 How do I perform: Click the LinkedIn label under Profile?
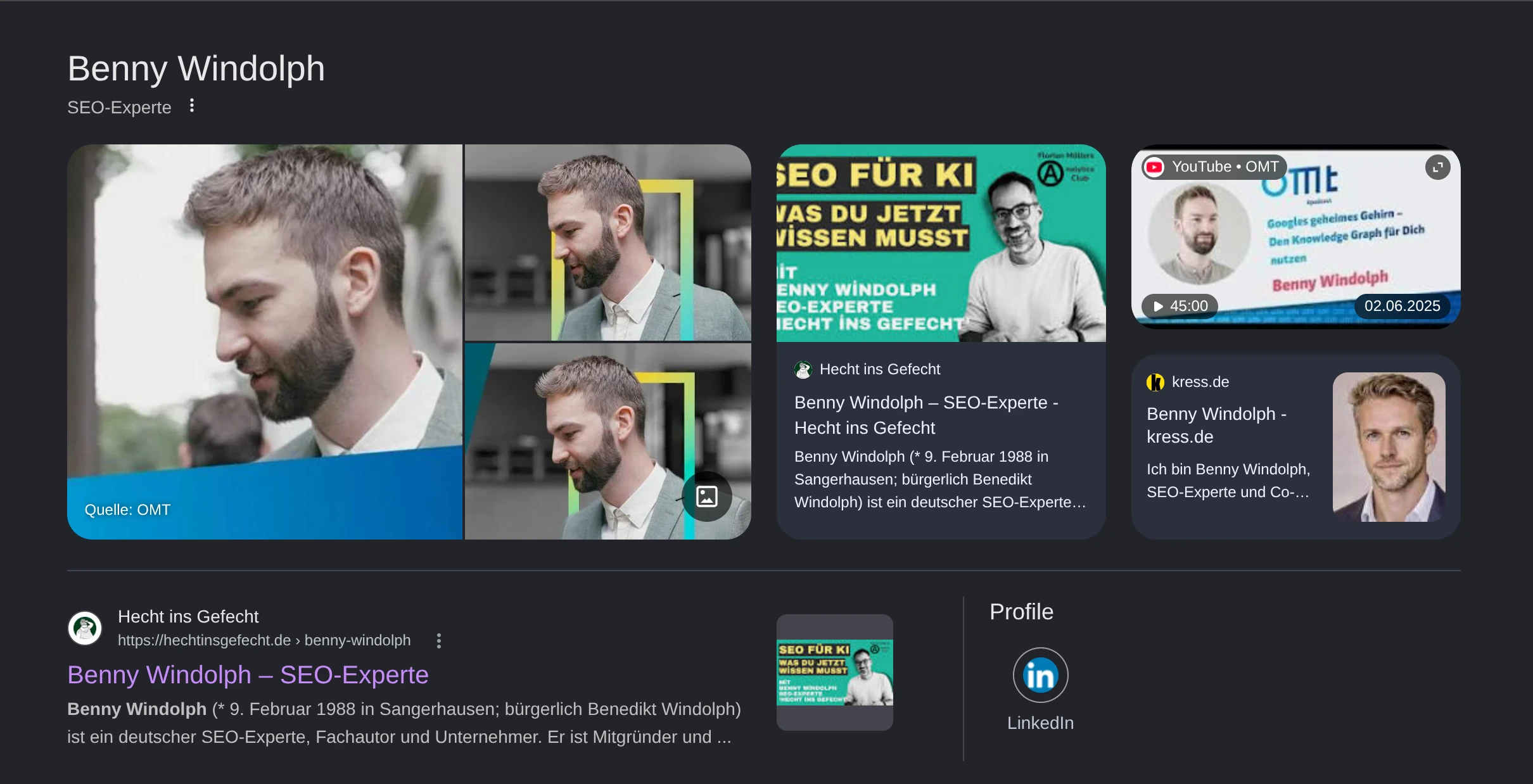tap(1040, 723)
